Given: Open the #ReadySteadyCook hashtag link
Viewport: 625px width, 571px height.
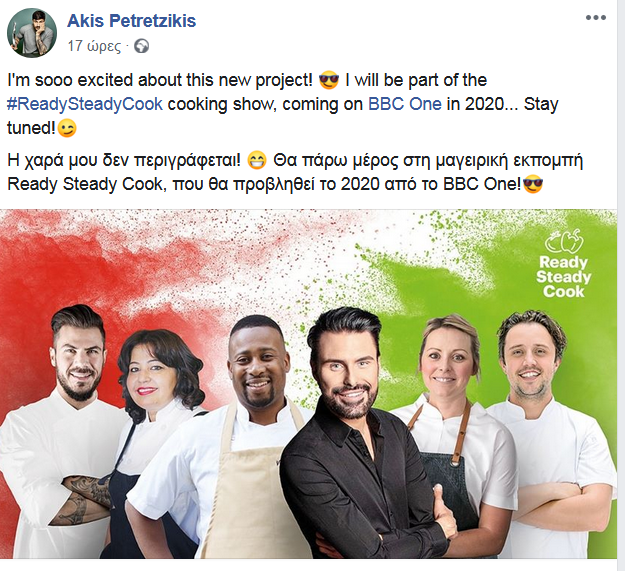Looking at the screenshot, I should coord(85,104).
